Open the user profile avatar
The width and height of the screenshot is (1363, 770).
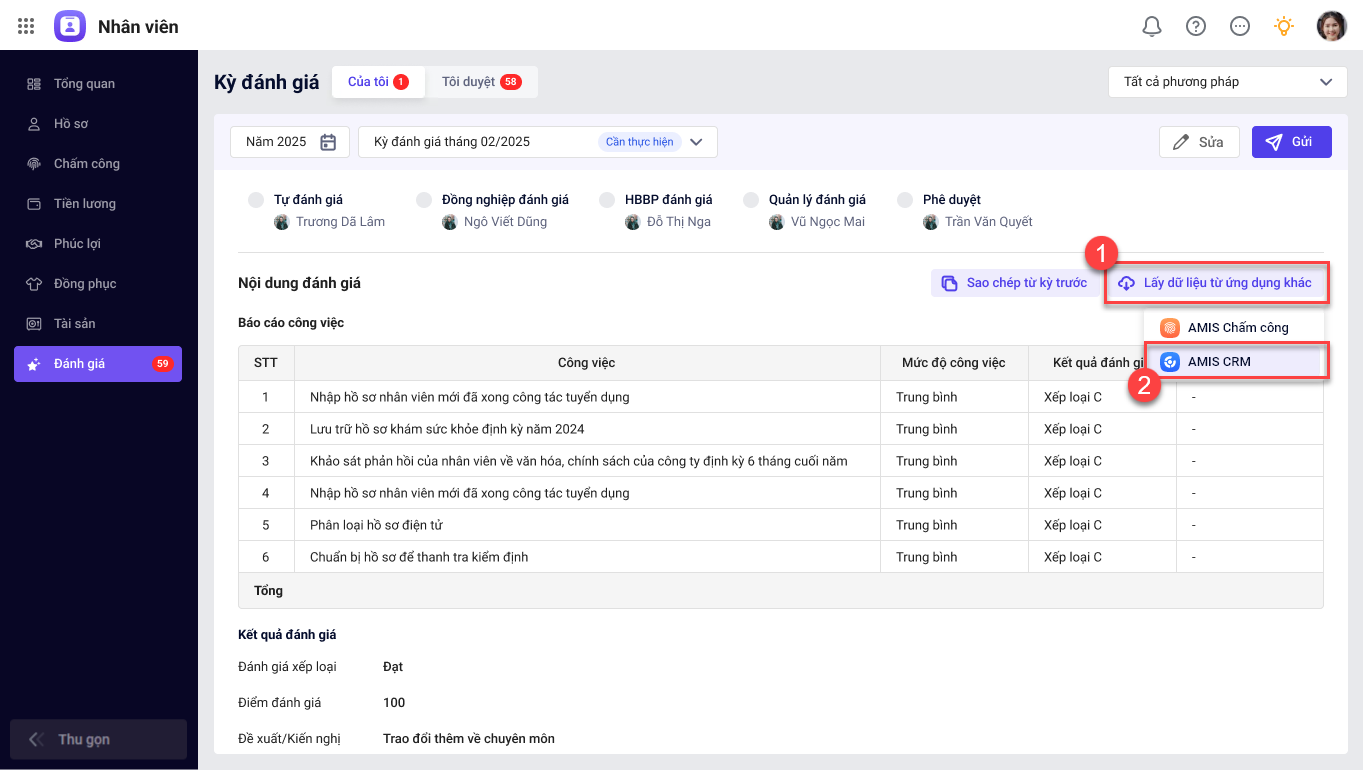(x=1331, y=26)
